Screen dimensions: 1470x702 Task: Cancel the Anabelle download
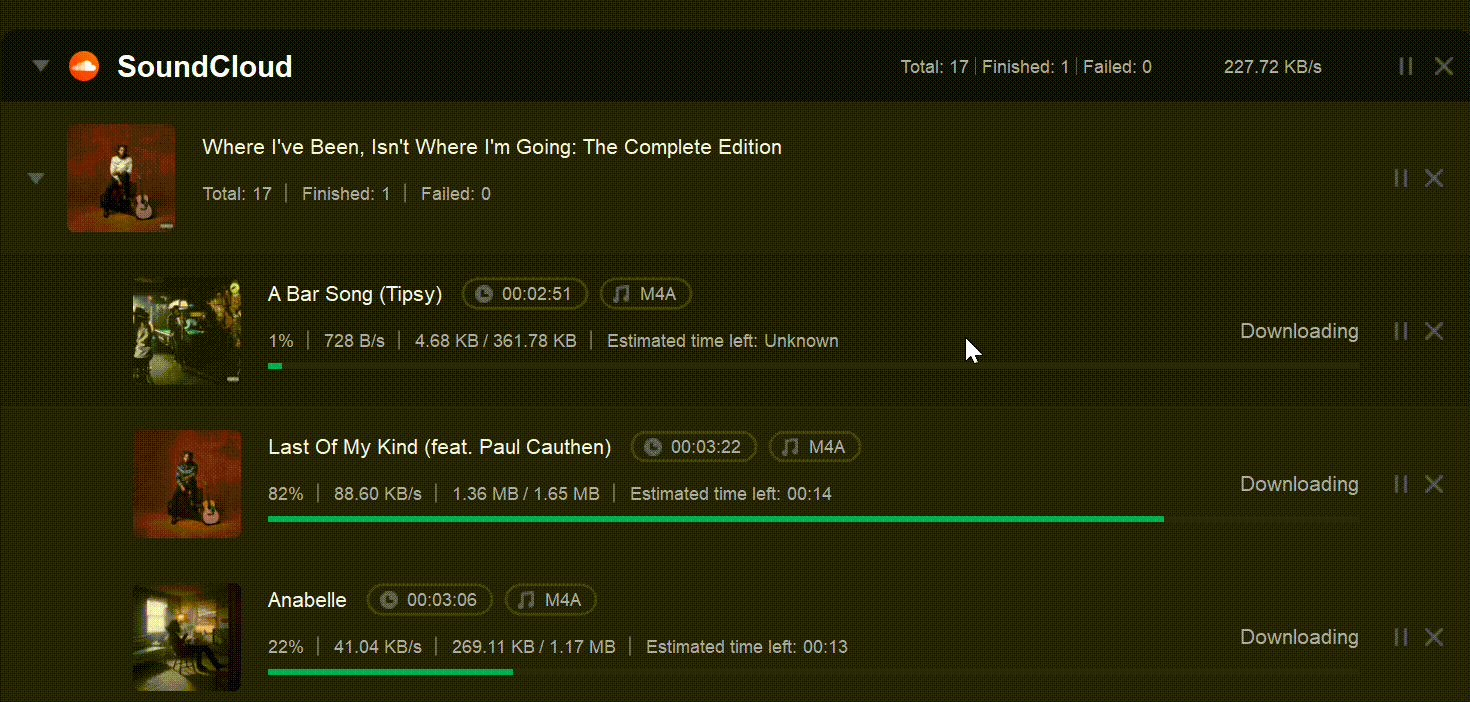click(x=1434, y=636)
